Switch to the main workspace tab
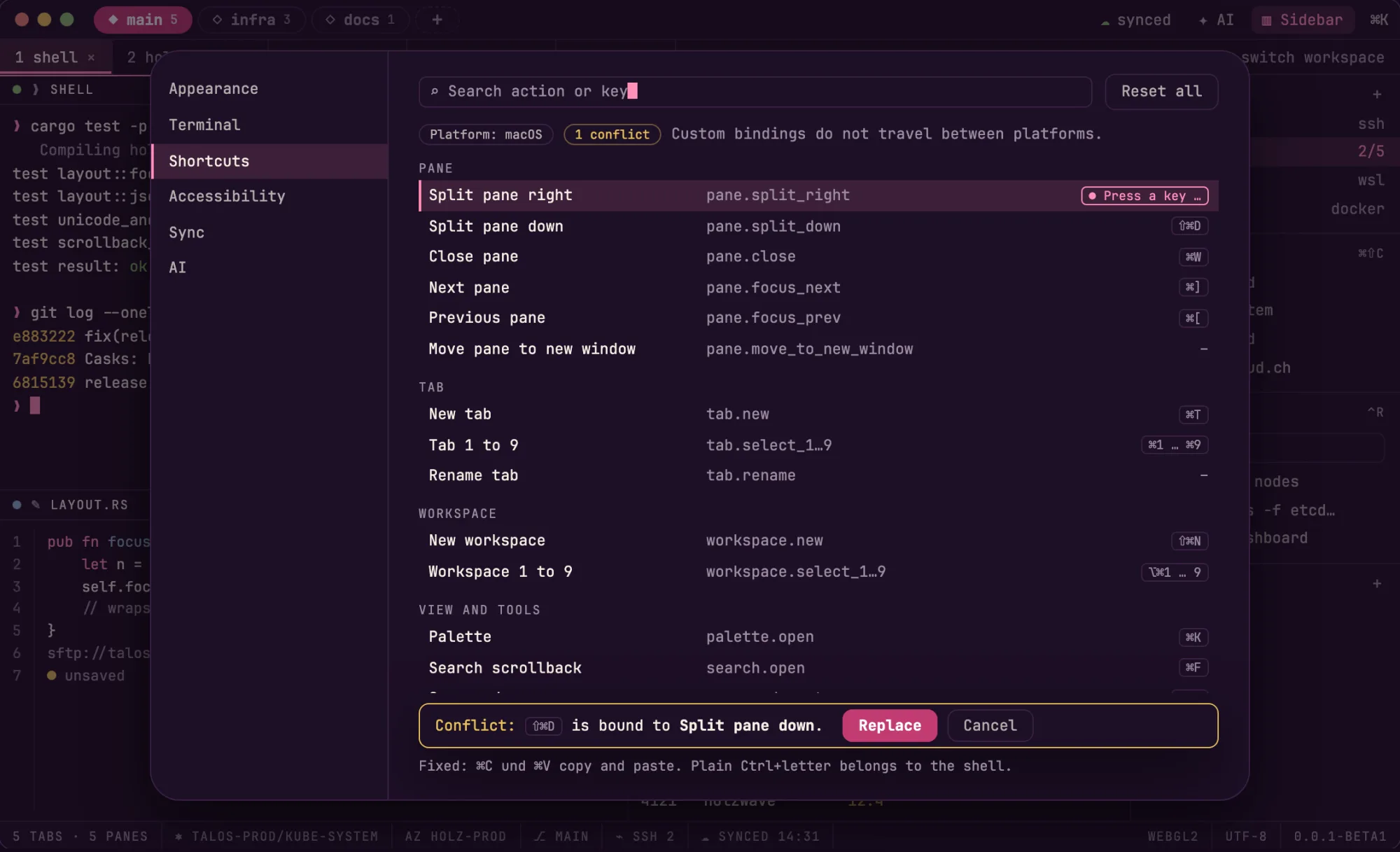The image size is (1400, 852). pos(143,20)
